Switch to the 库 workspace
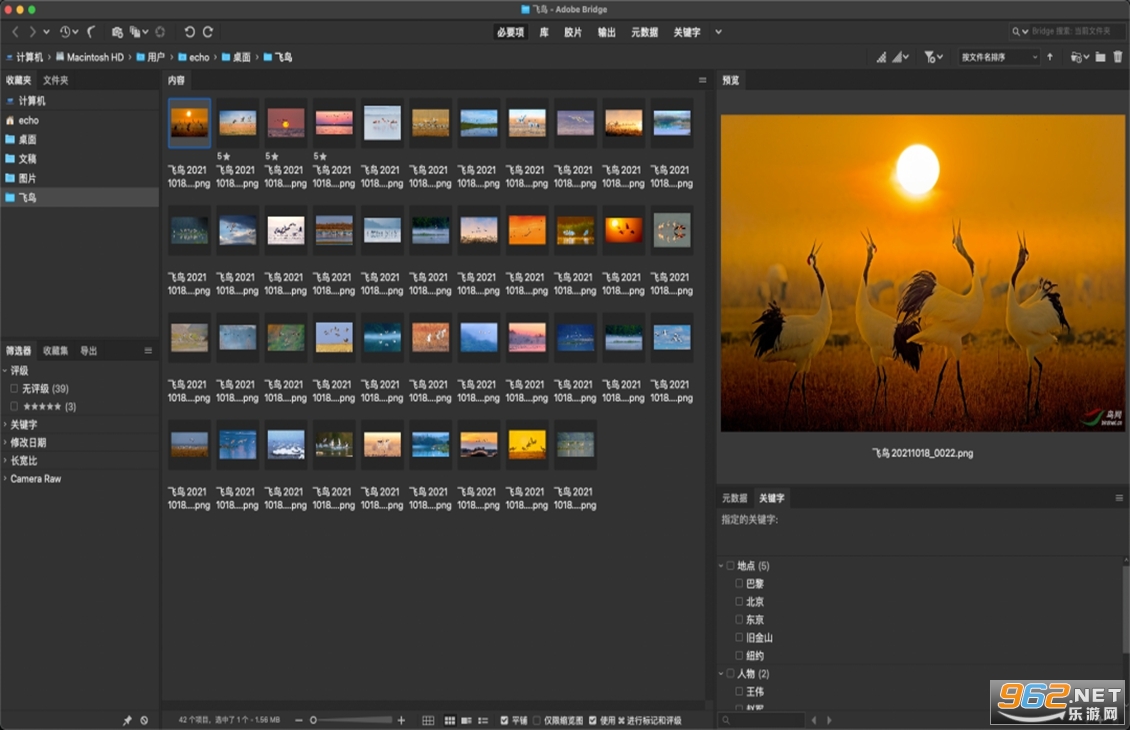Image resolution: width=1130 pixels, height=730 pixels. (544, 32)
